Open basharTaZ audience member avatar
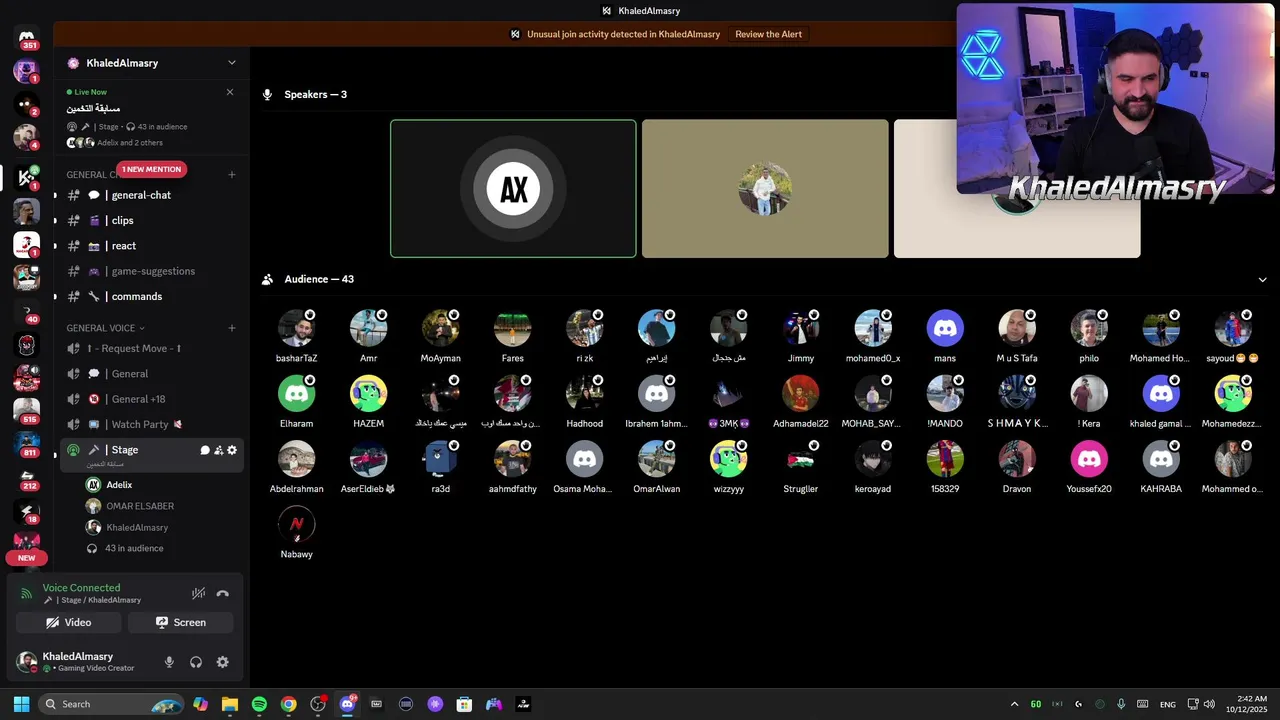This screenshot has height=720, width=1280. tap(296, 328)
